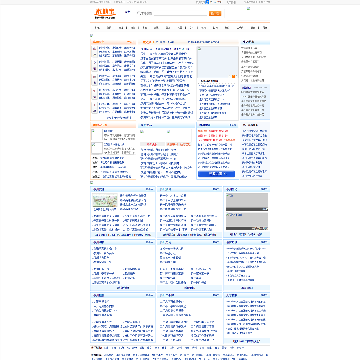Click the small icon above the blue panels grid
This screenshot has width=360, height=360.
pos(91,182)
